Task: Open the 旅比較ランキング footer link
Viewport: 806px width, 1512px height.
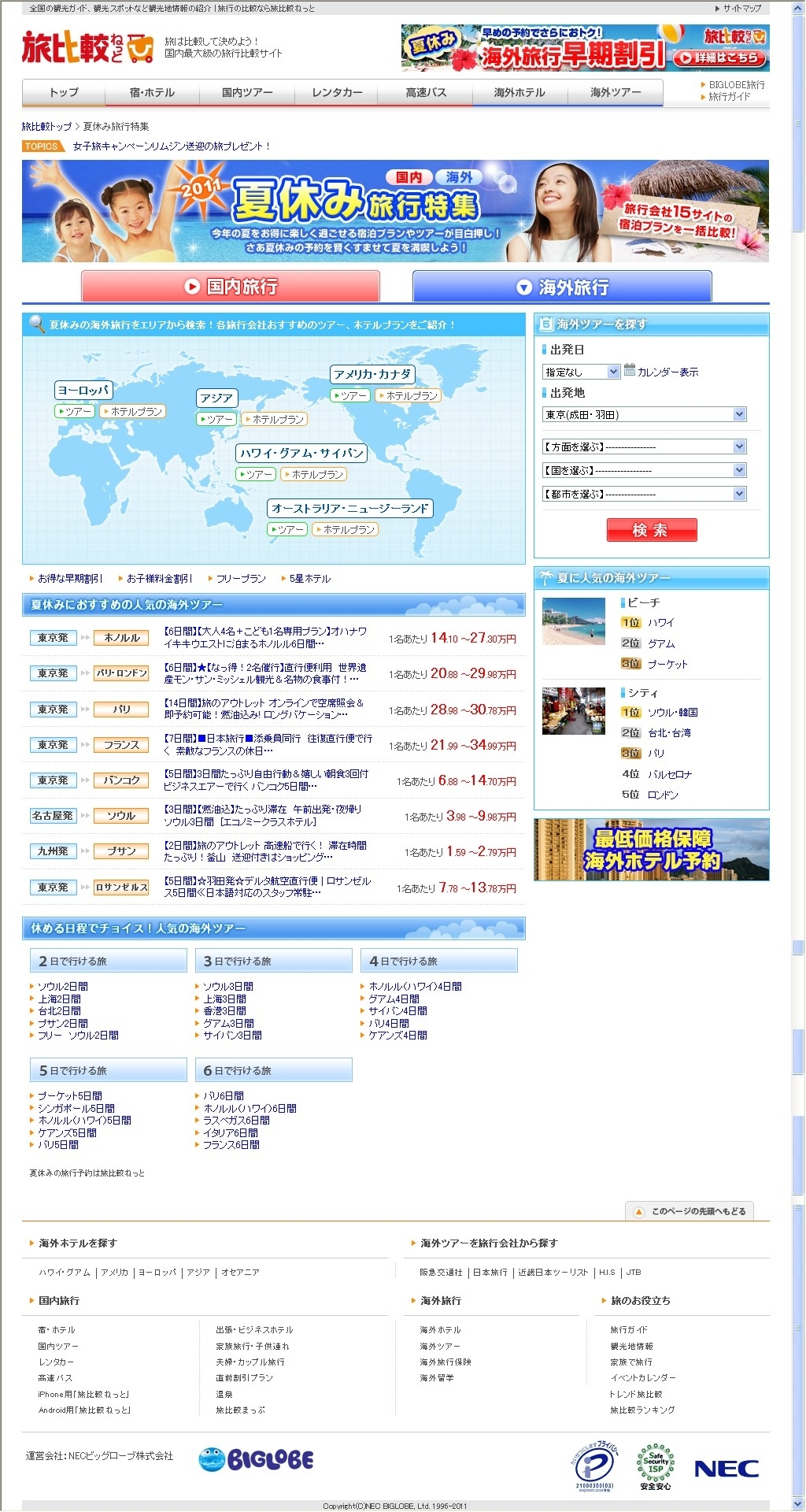Action: point(642,1410)
